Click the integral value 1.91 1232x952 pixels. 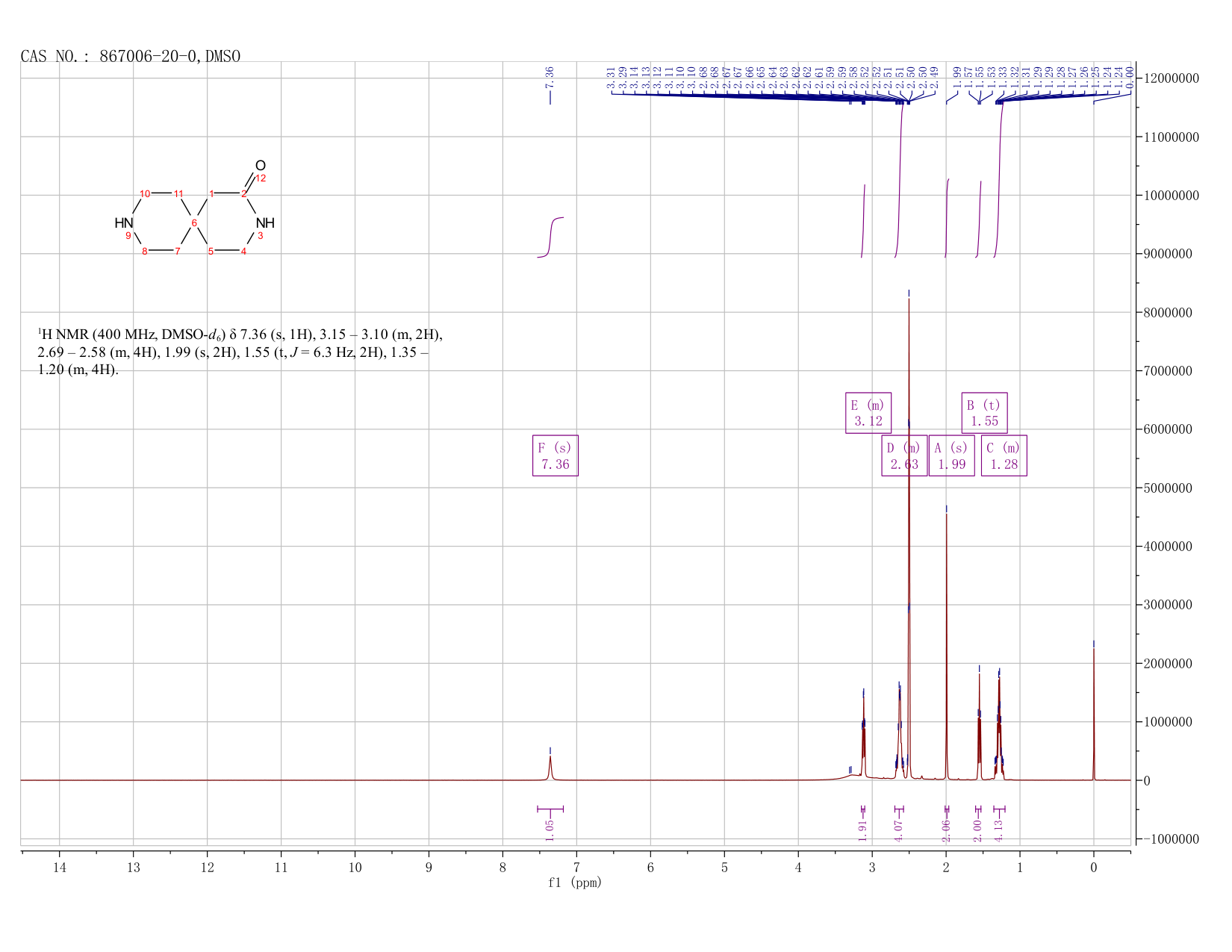click(862, 830)
